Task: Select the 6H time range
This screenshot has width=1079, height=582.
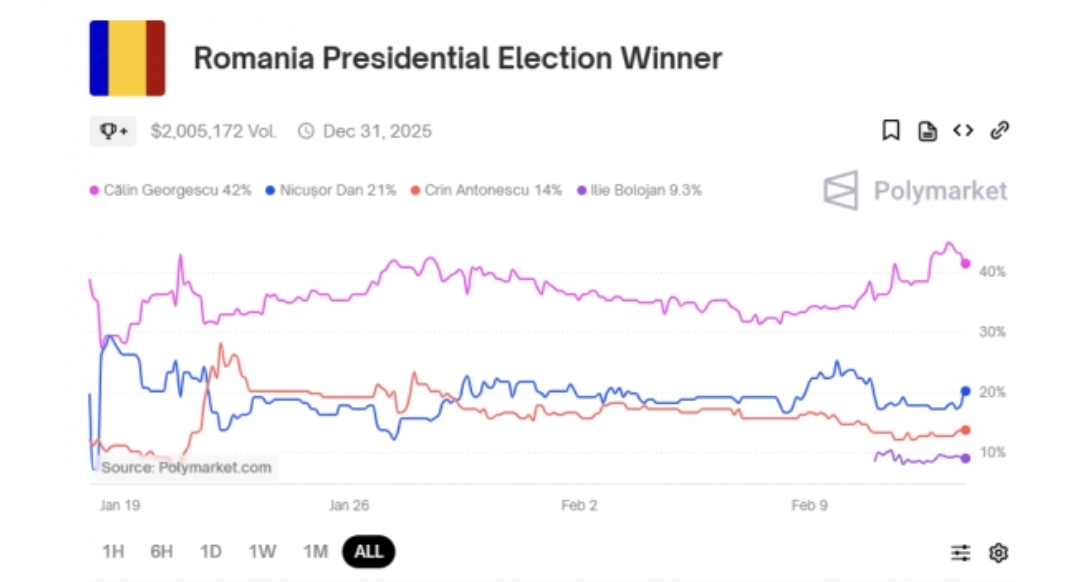Action: [162, 551]
